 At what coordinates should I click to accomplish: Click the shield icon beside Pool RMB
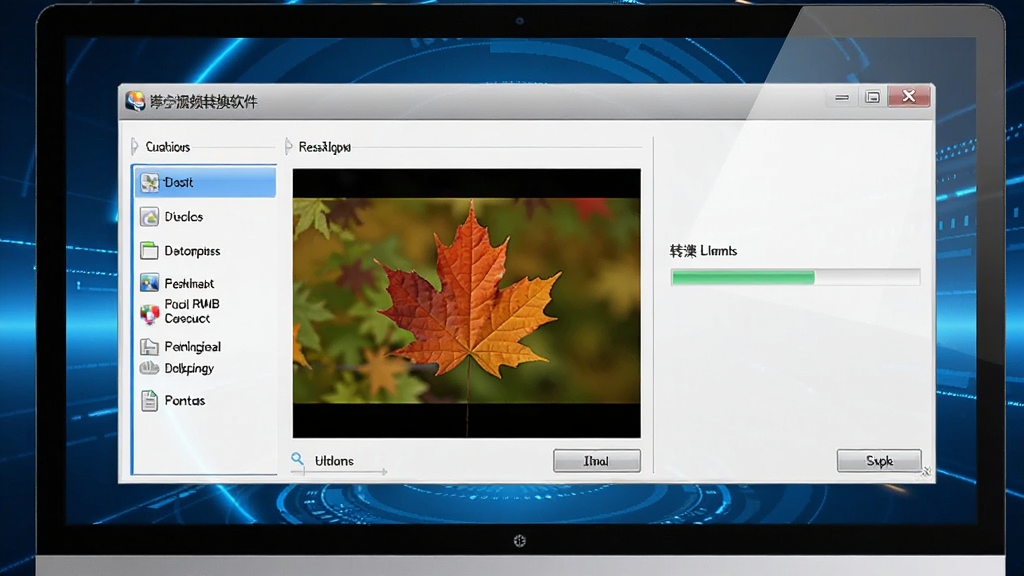(150, 313)
